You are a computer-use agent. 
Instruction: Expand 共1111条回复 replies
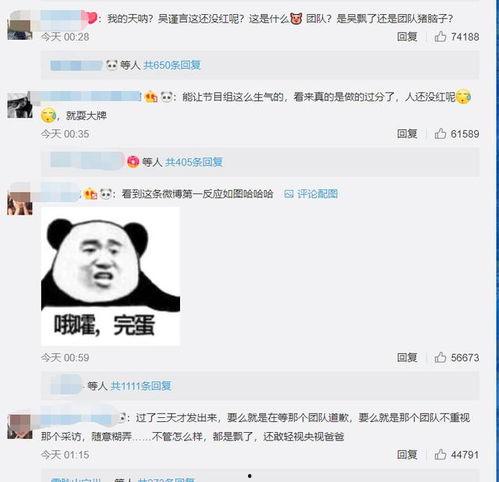tap(141, 386)
